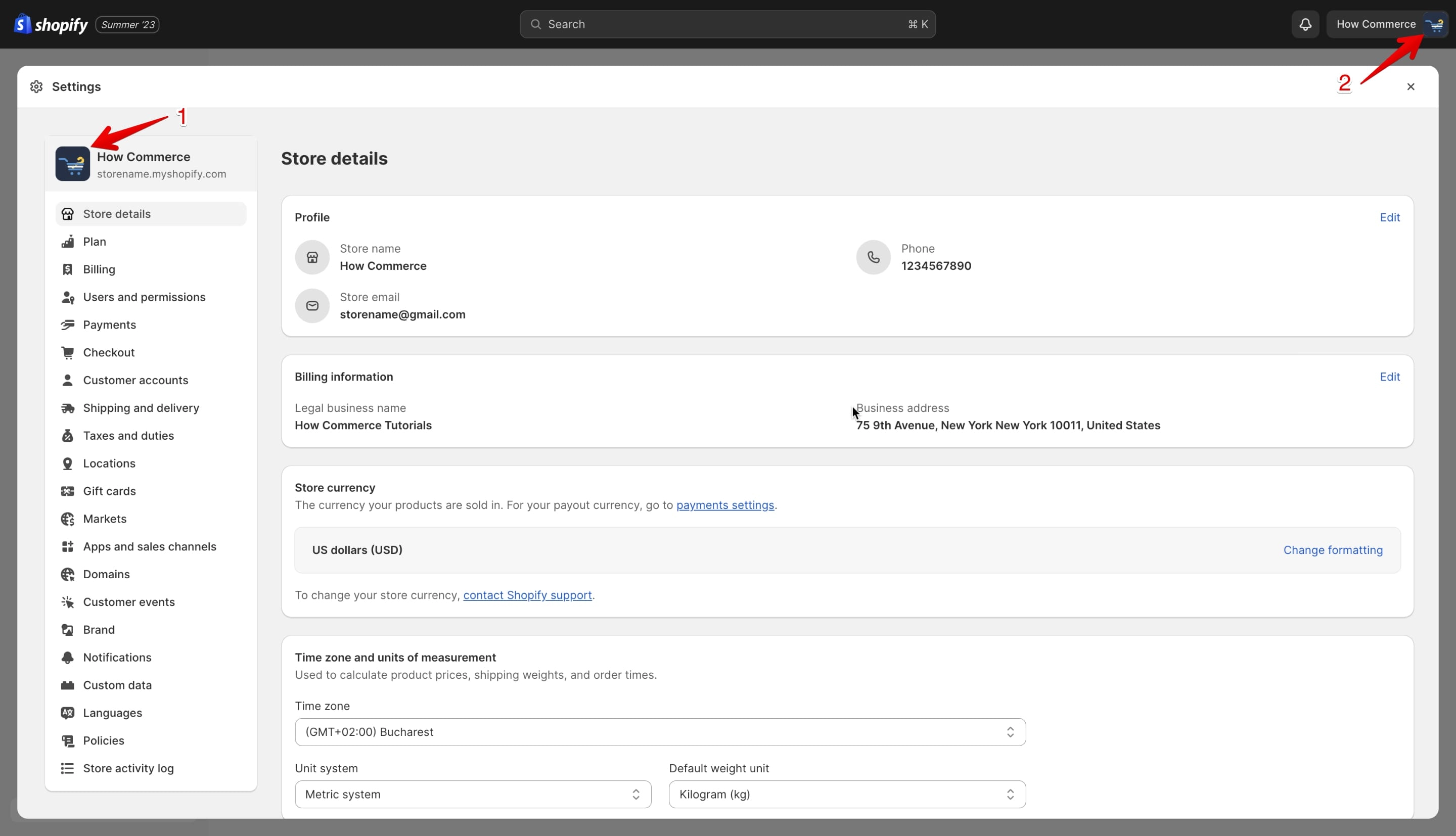Click the Users and permissions icon
The height and width of the screenshot is (836, 1456).
click(x=67, y=297)
